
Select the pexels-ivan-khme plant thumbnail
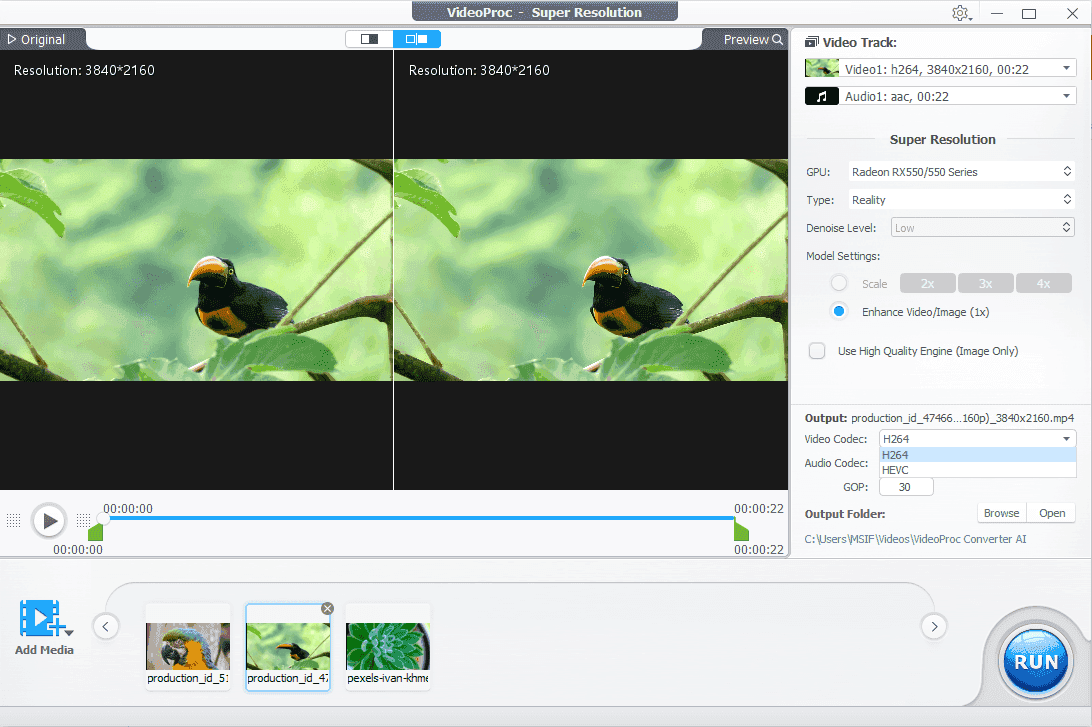pyautogui.click(x=388, y=647)
